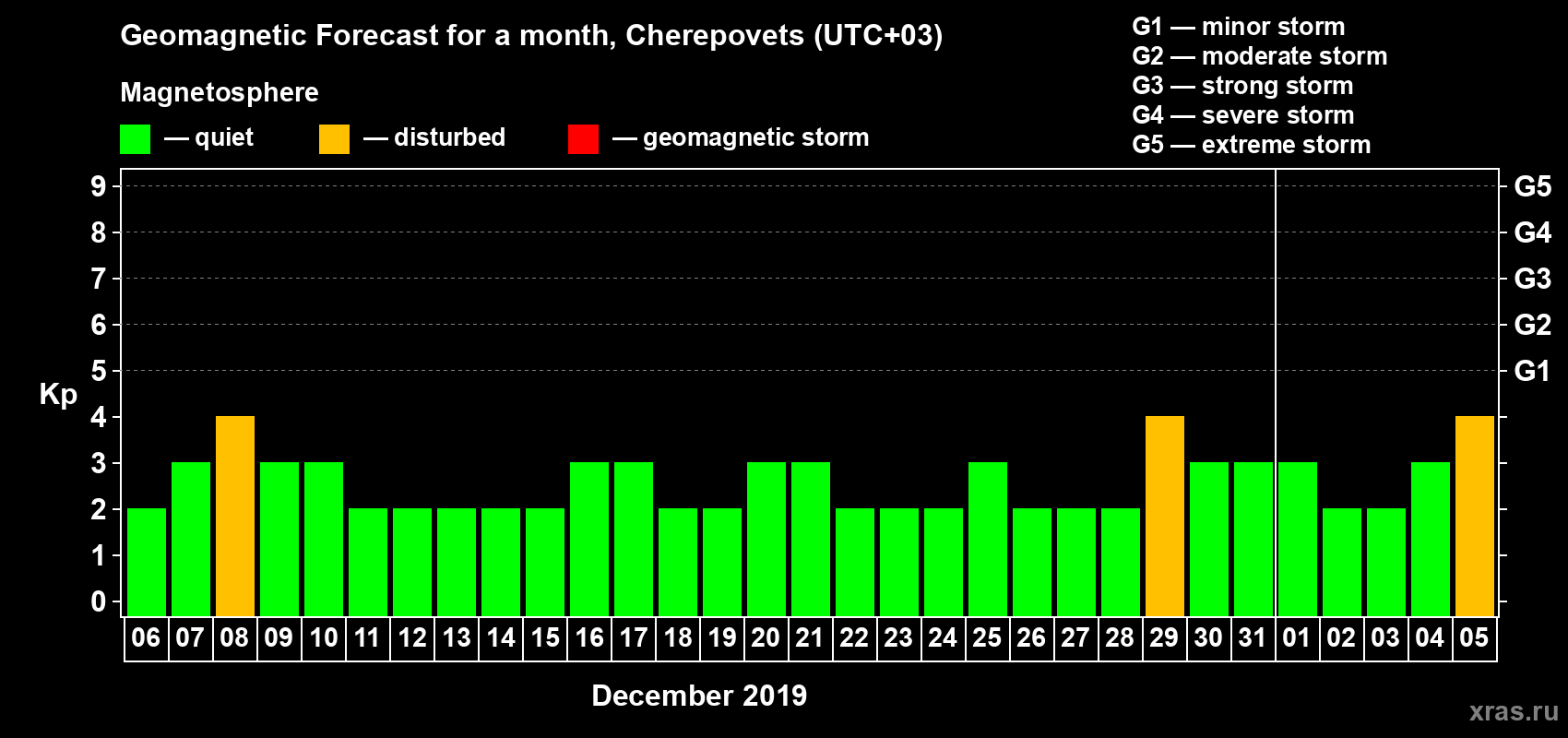Click the green quiet legend swatch
1568x738 pixels.
(x=135, y=139)
